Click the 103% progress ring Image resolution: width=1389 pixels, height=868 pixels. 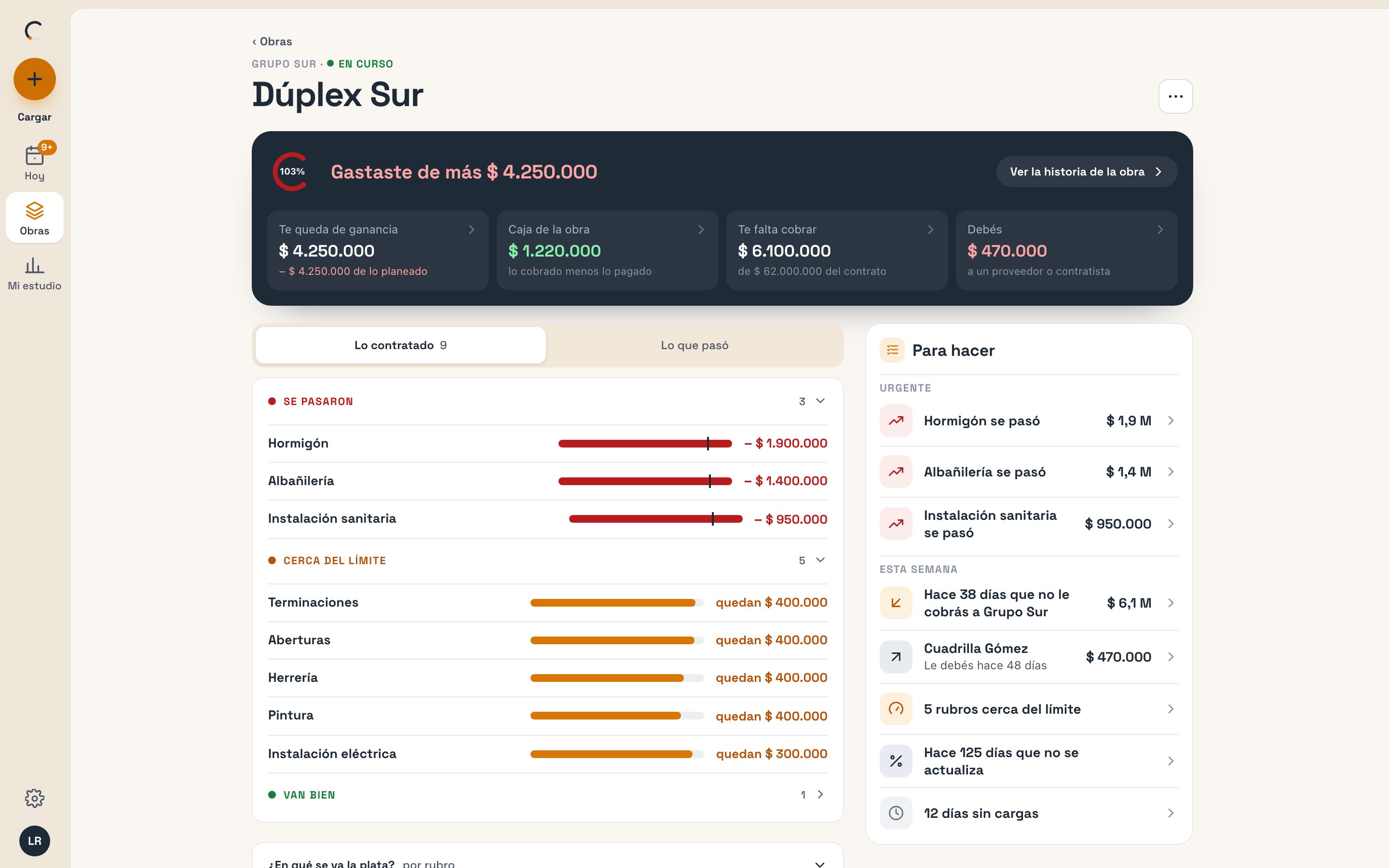tap(292, 172)
